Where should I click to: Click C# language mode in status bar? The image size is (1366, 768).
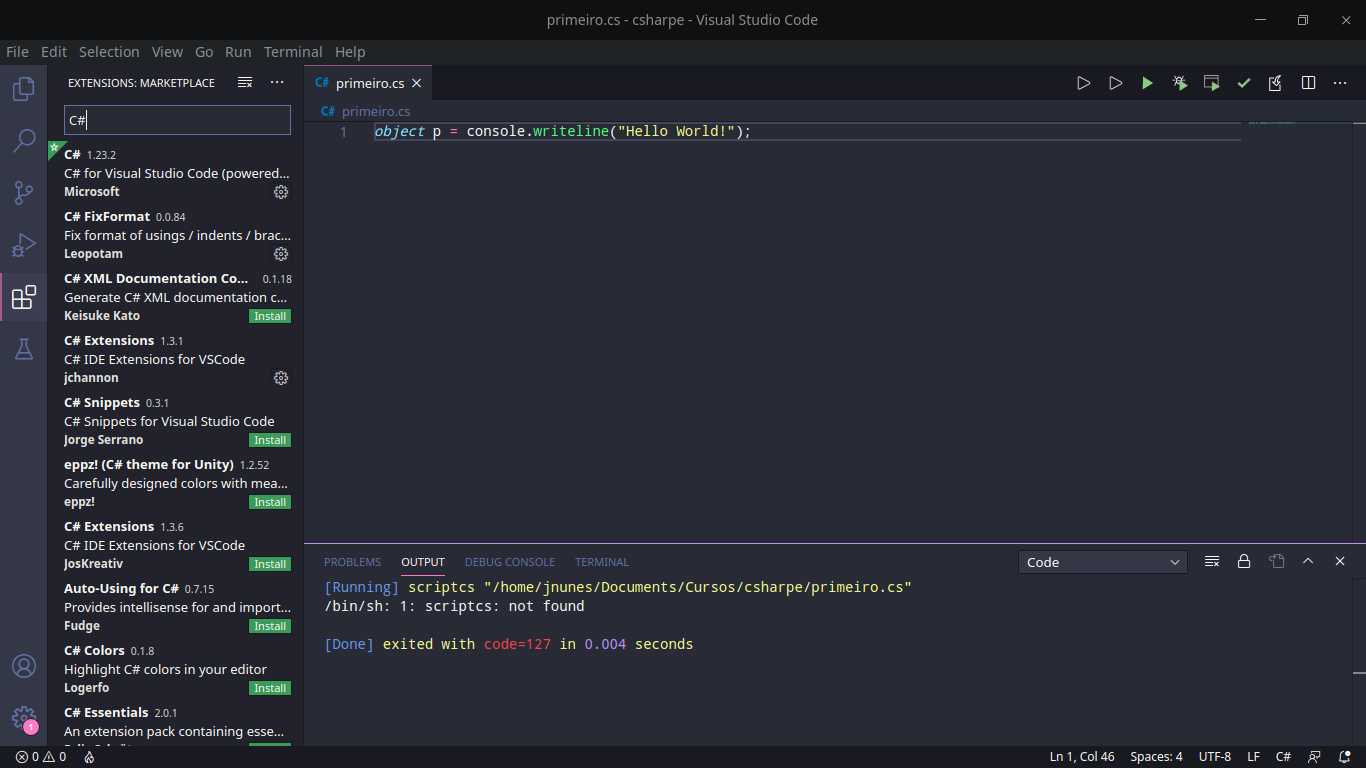coord(1283,757)
